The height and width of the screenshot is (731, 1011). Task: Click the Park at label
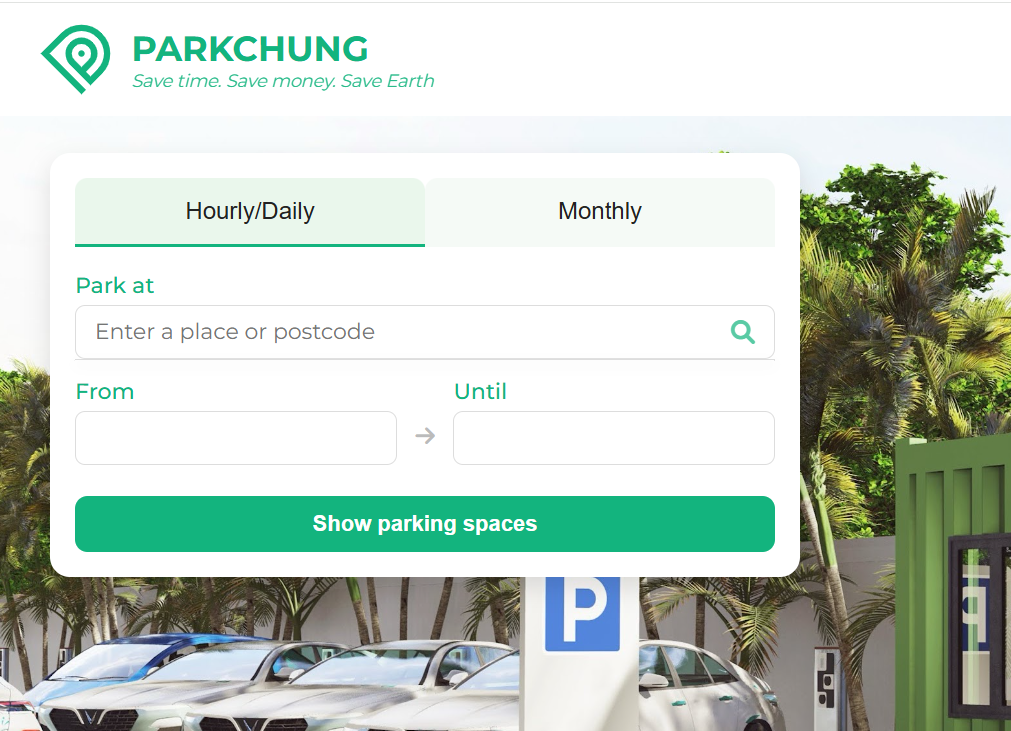click(115, 286)
